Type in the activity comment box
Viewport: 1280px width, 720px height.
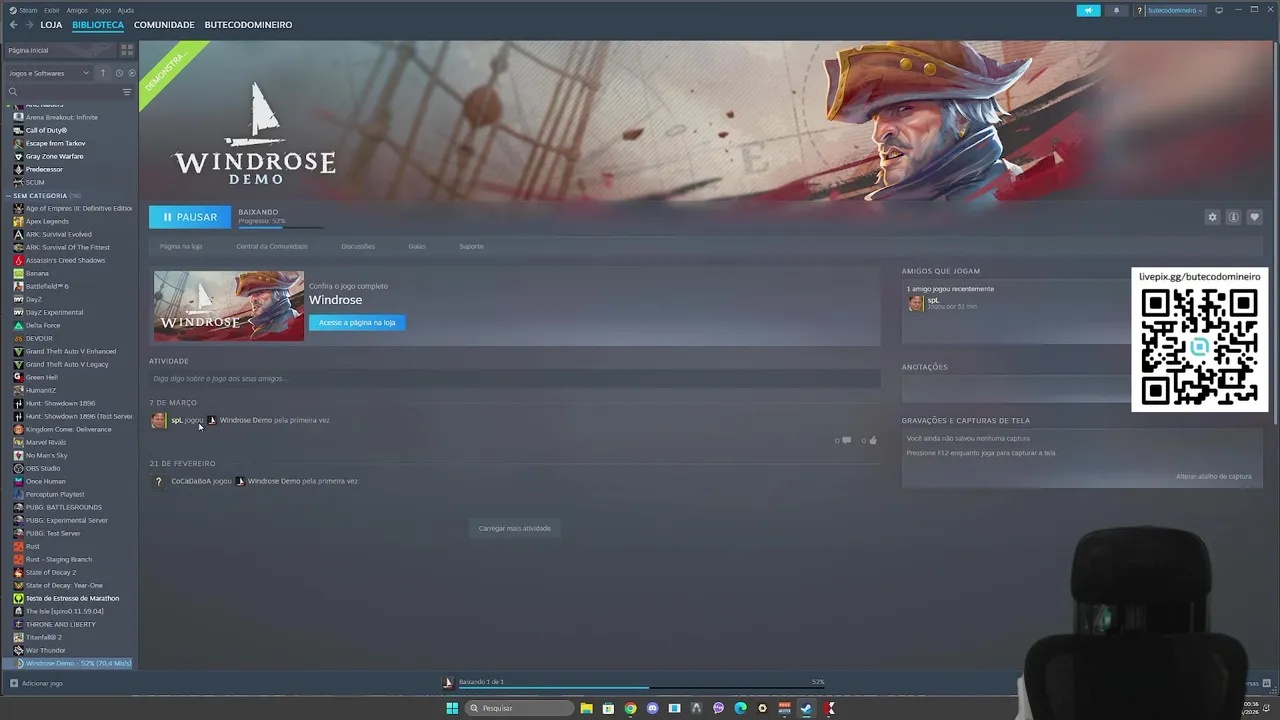click(515, 379)
